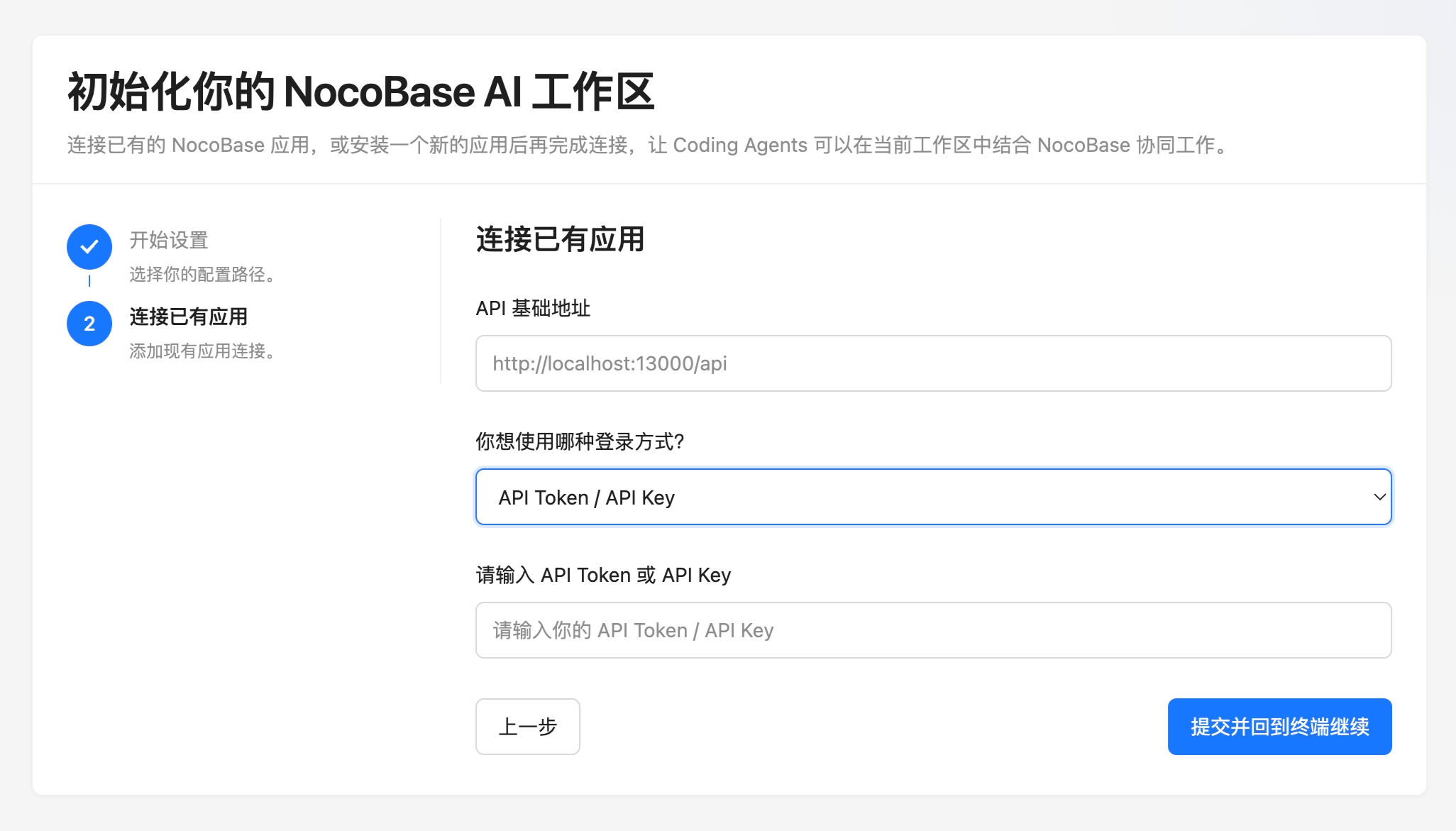Click the 上一步 button

point(527,727)
